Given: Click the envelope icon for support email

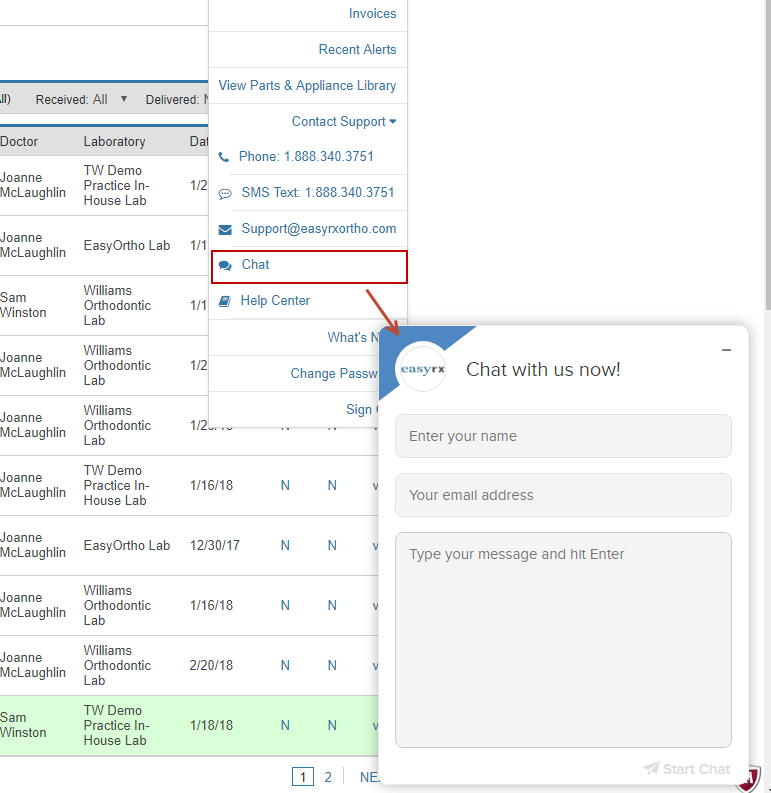Looking at the screenshot, I should [225, 230].
